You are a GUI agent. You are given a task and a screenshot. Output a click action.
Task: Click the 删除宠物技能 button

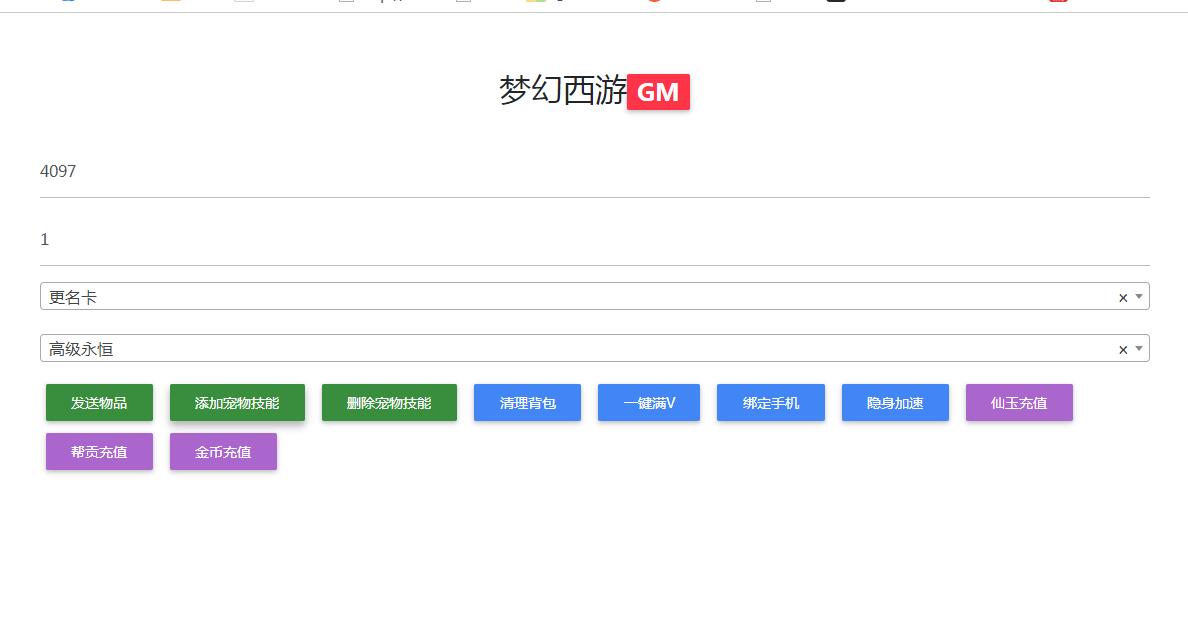pyautogui.click(x=389, y=403)
